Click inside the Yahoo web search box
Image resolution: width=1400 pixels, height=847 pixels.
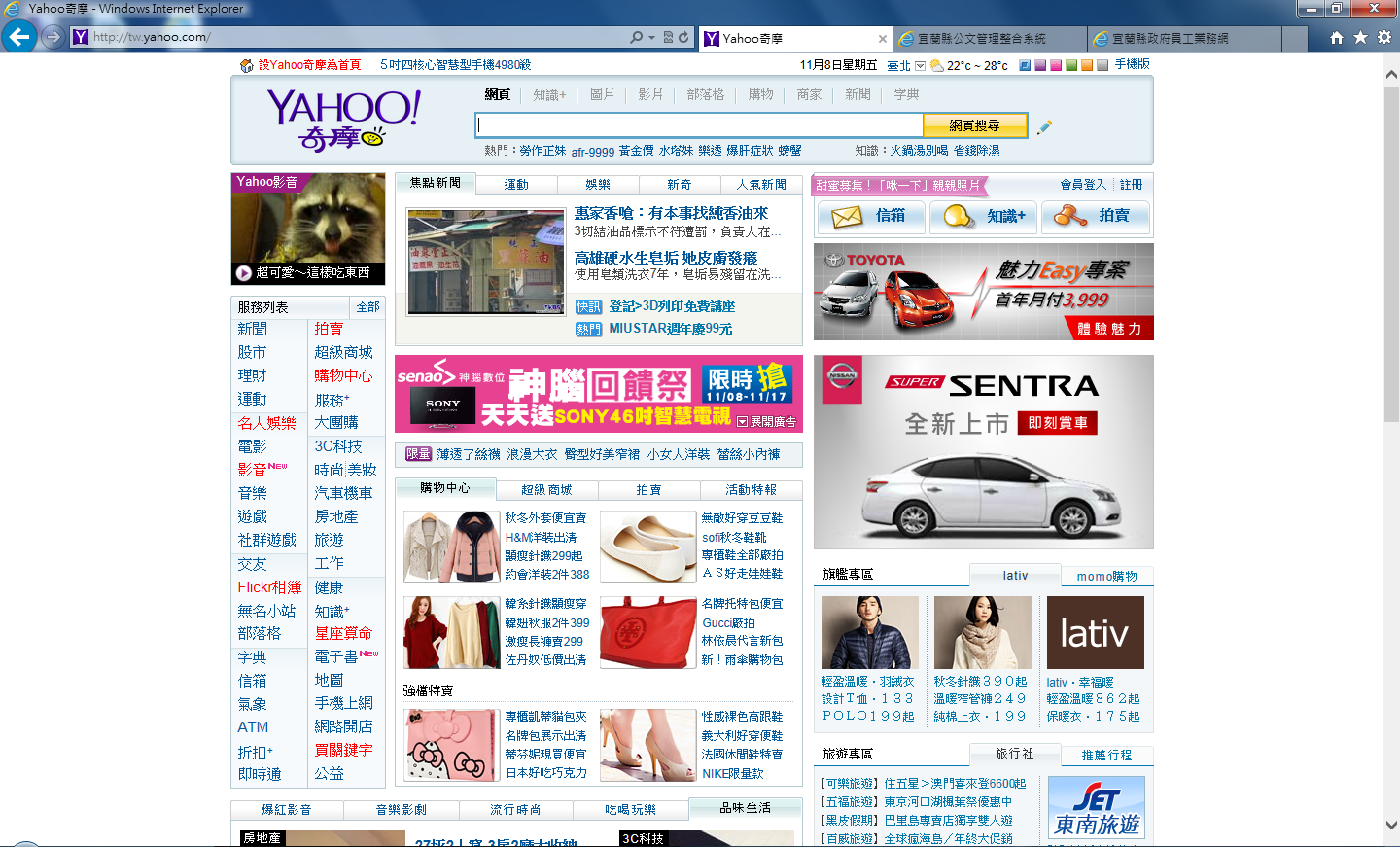(699, 125)
